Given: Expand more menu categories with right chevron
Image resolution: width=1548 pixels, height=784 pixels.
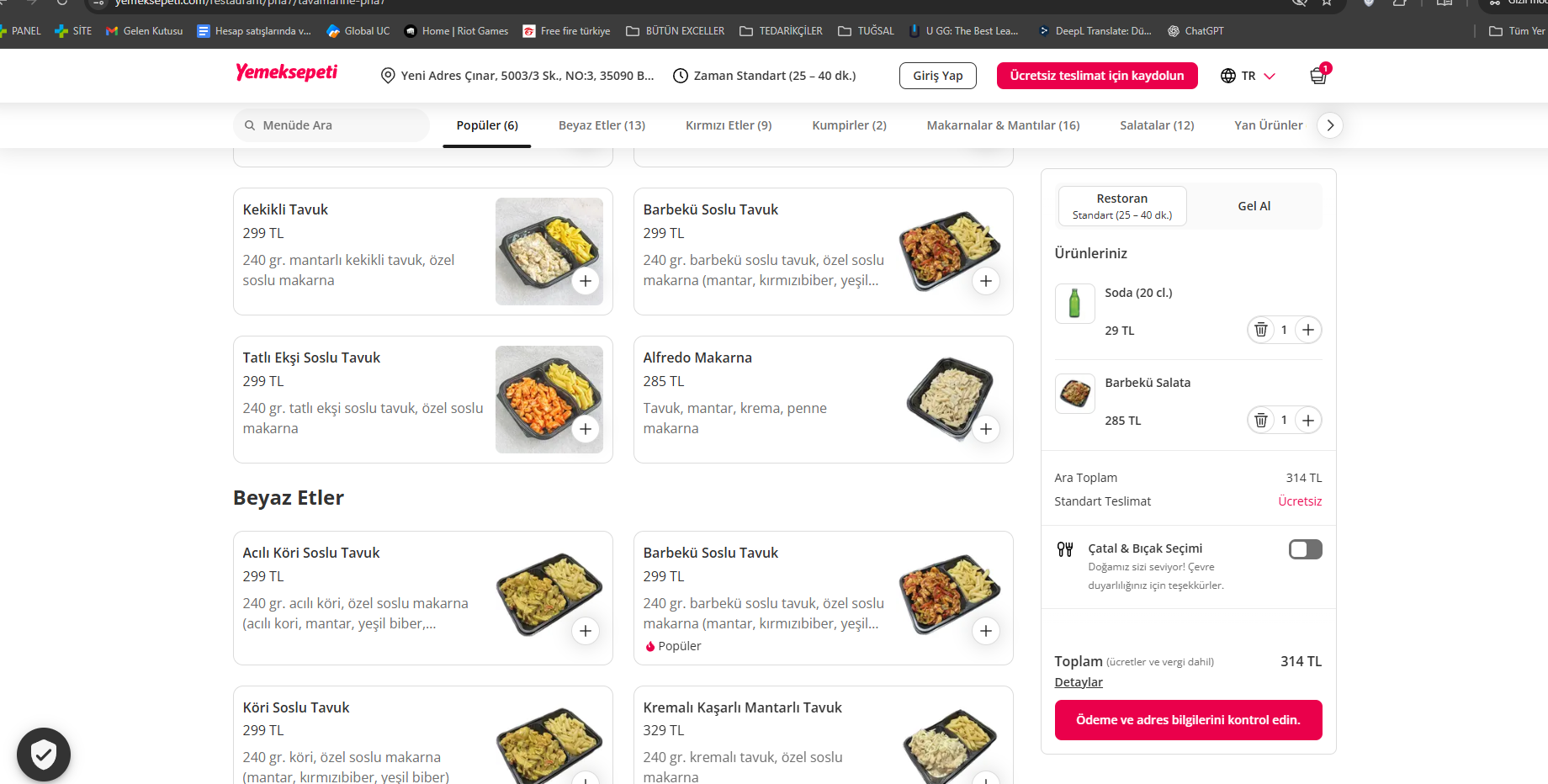Looking at the screenshot, I should pos(1330,125).
